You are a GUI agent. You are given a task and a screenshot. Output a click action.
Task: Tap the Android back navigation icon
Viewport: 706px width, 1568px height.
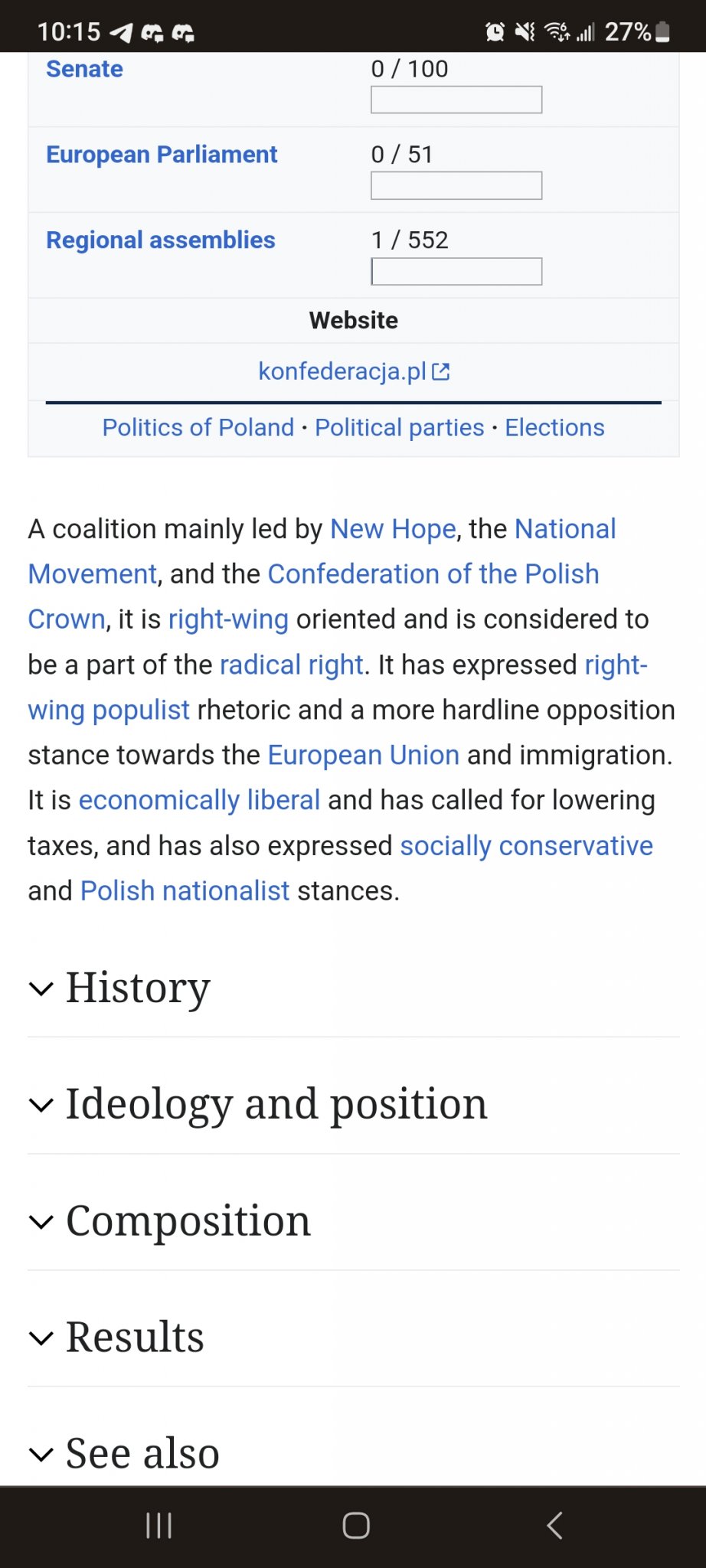click(555, 1525)
